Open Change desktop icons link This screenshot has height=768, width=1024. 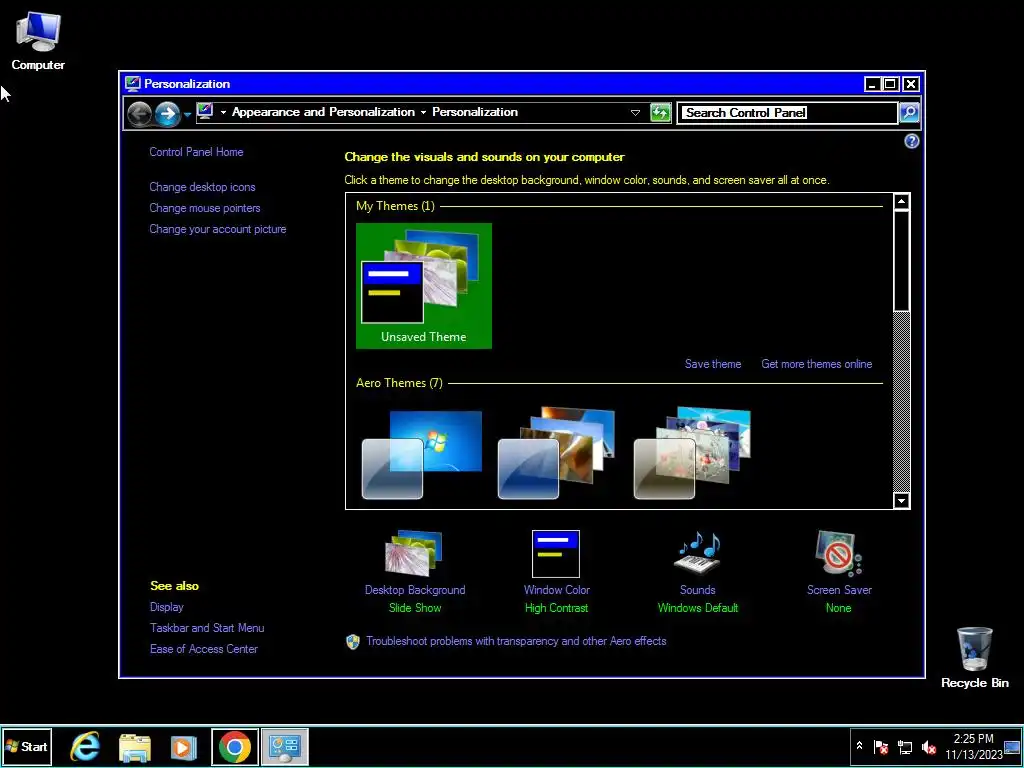click(202, 187)
